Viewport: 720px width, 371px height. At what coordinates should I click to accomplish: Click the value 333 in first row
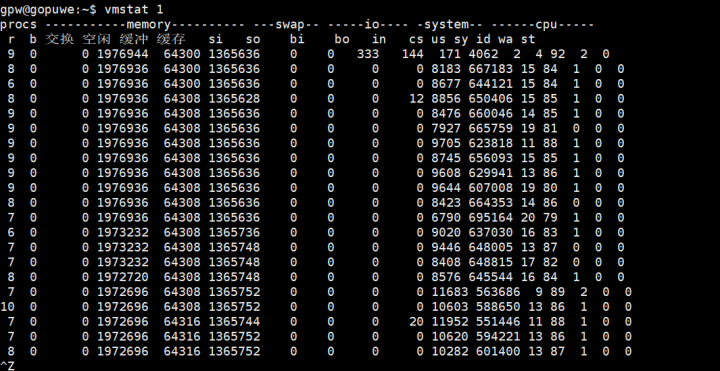[x=368, y=54]
